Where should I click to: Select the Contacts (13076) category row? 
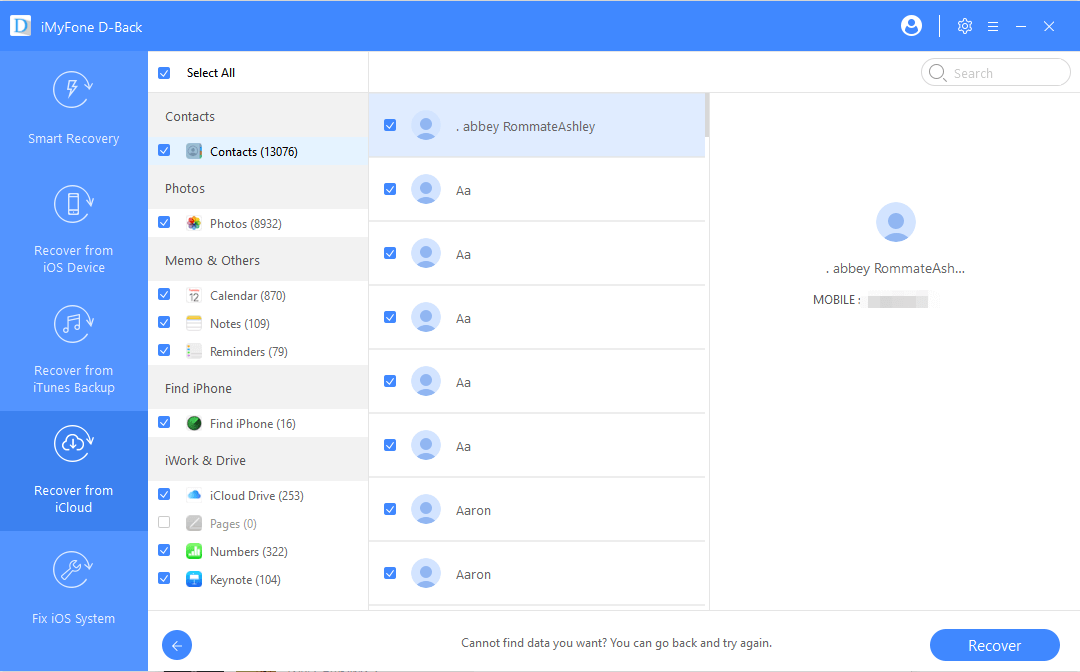[258, 151]
